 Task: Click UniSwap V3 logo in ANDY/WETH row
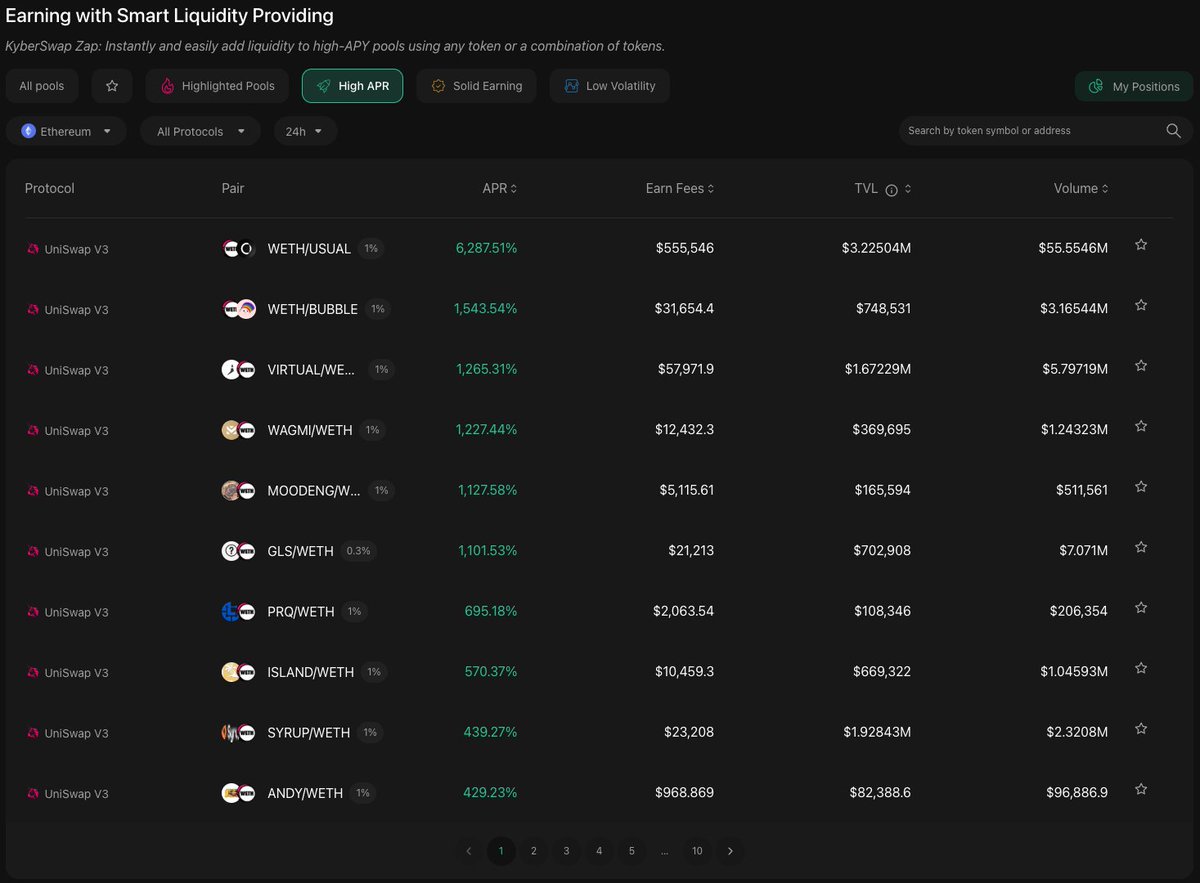[33, 794]
